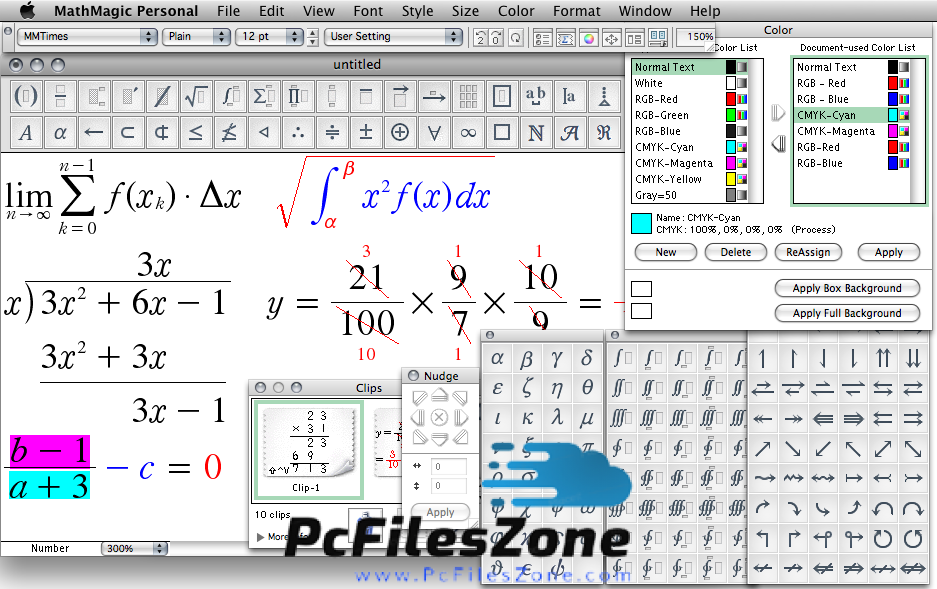Open the MMTimes font dropdown

[87, 36]
